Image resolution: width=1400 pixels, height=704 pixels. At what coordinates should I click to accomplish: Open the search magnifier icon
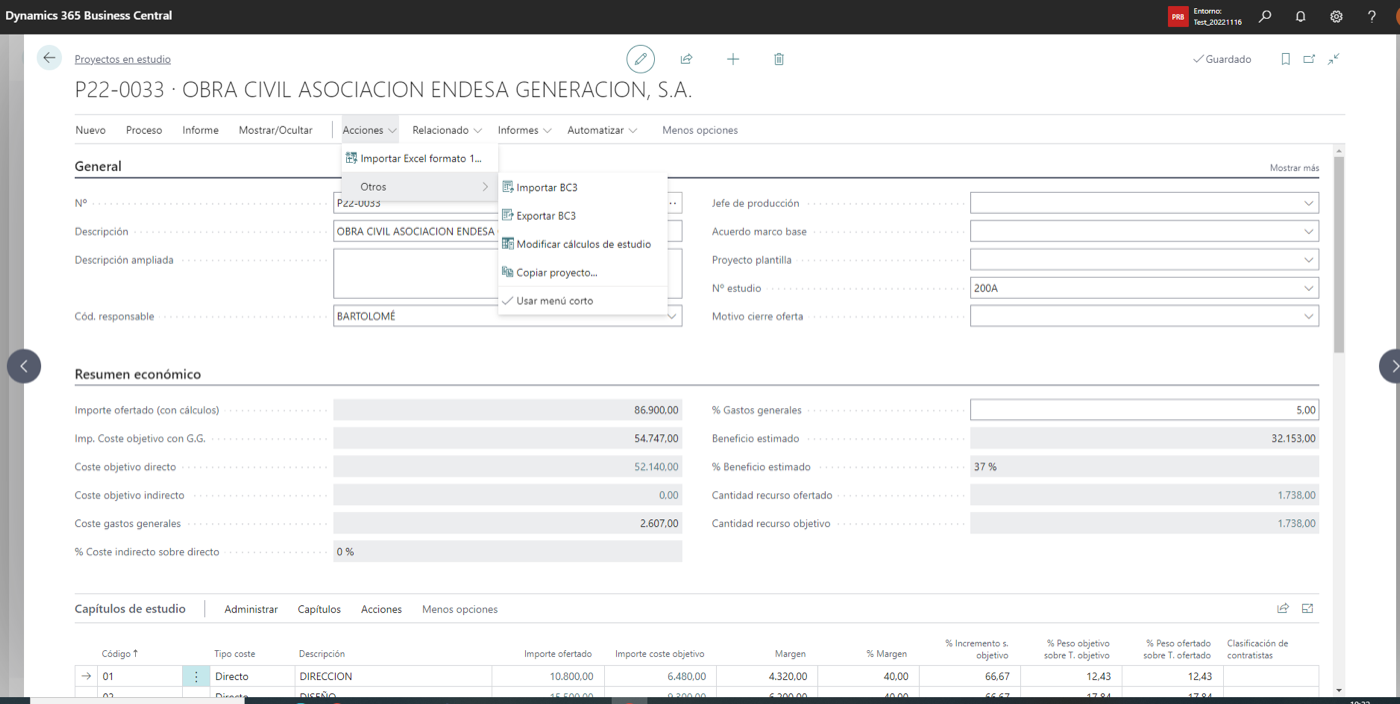click(x=1265, y=16)
